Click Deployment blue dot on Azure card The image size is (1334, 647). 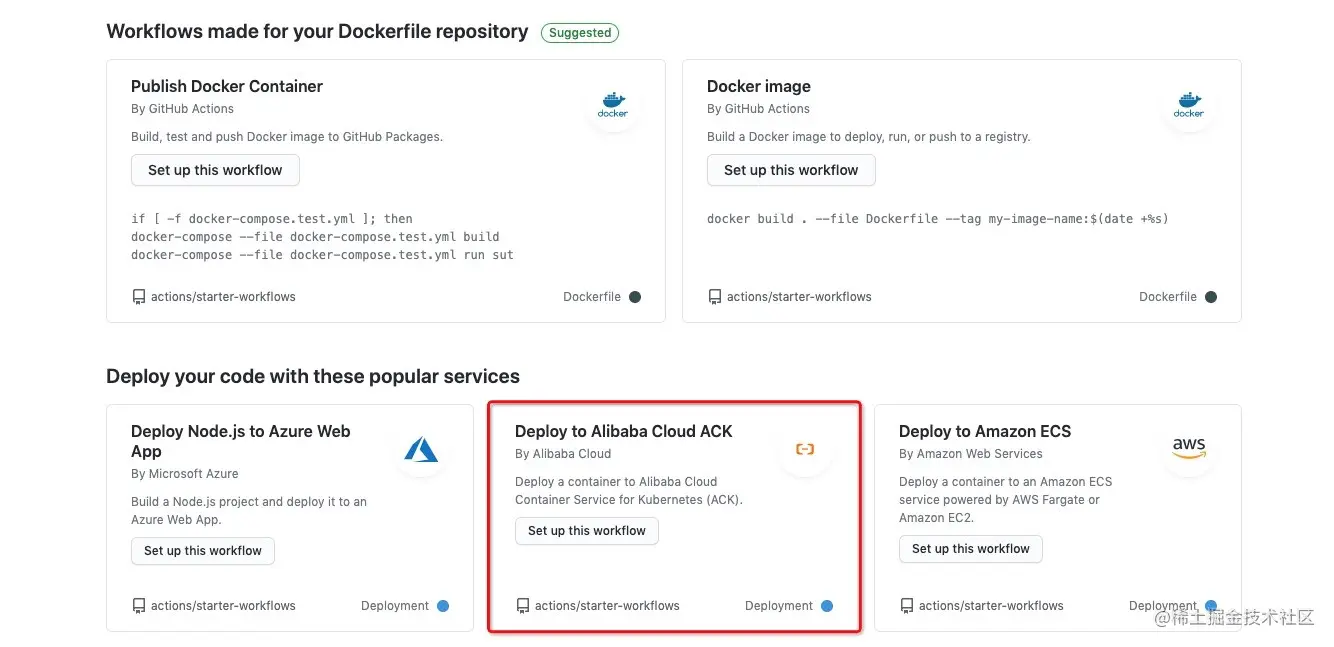click(443, 606)
